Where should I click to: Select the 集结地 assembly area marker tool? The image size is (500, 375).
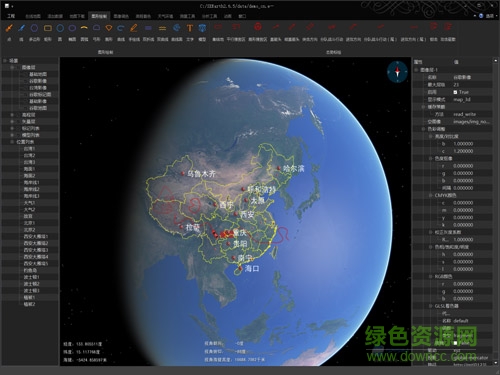(x=218, y=32)
